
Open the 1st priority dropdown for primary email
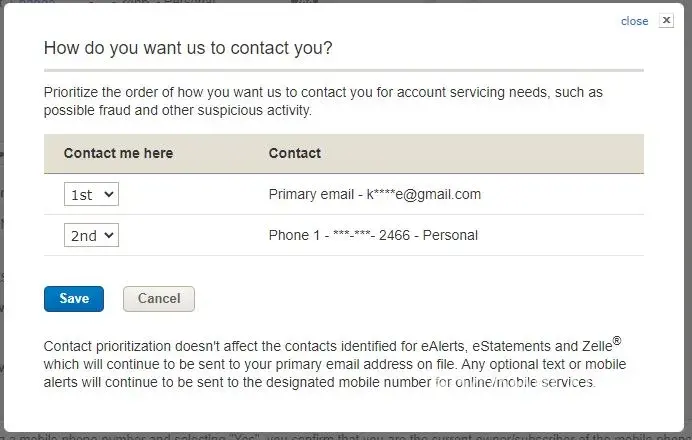point(91,194)
